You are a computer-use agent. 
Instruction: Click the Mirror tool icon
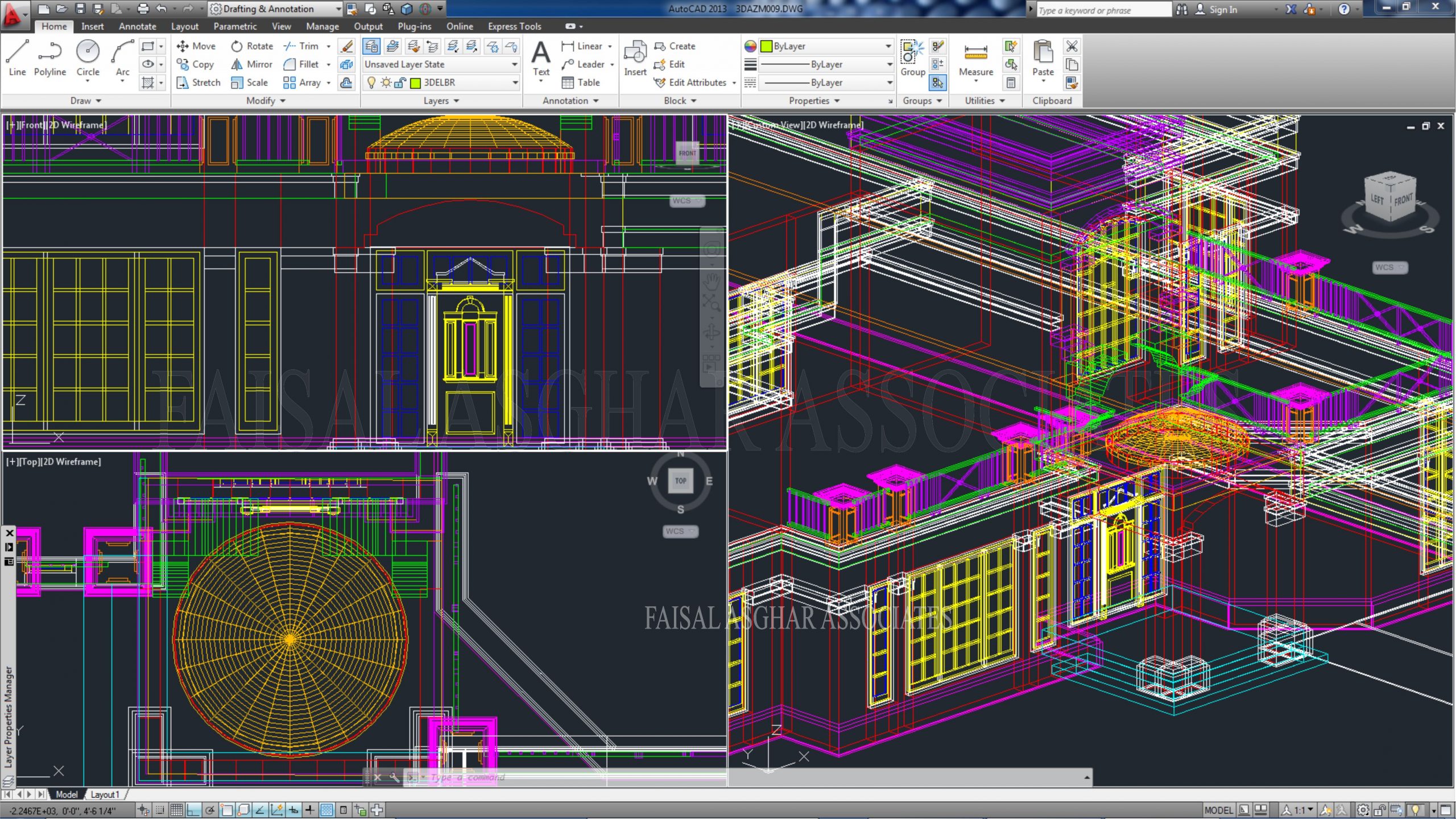[x=237, y=64]
